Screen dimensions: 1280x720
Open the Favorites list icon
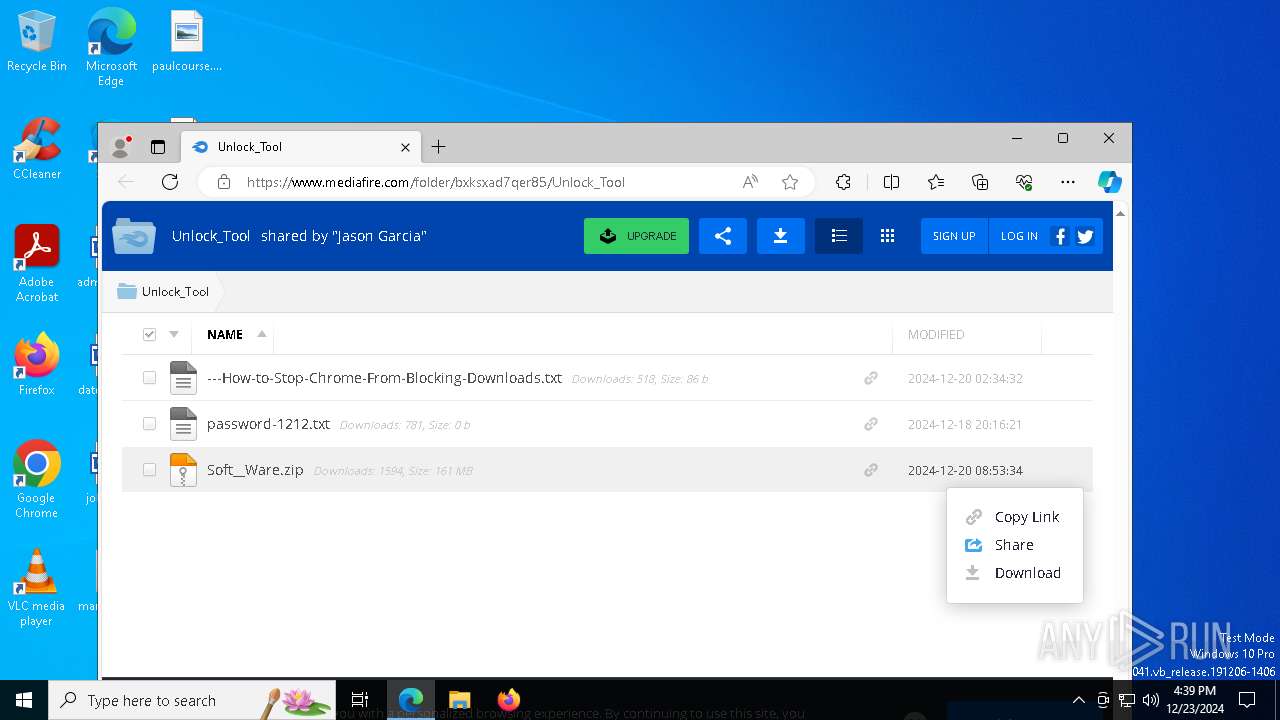[x=936, y=182]
